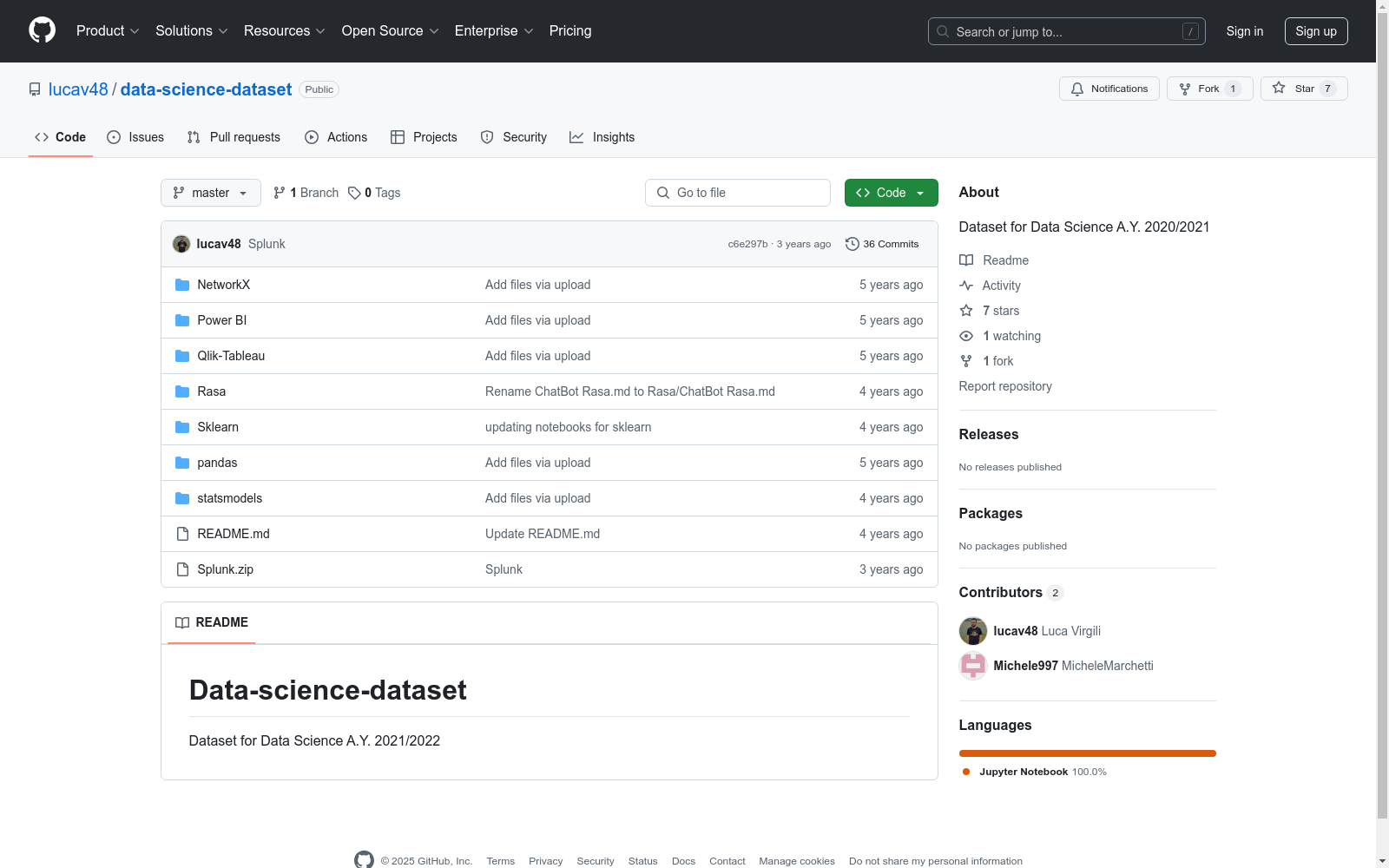Click the branch icon beside 1 Branch
The height and width of the screenshot is (868, 1389).
280,193
